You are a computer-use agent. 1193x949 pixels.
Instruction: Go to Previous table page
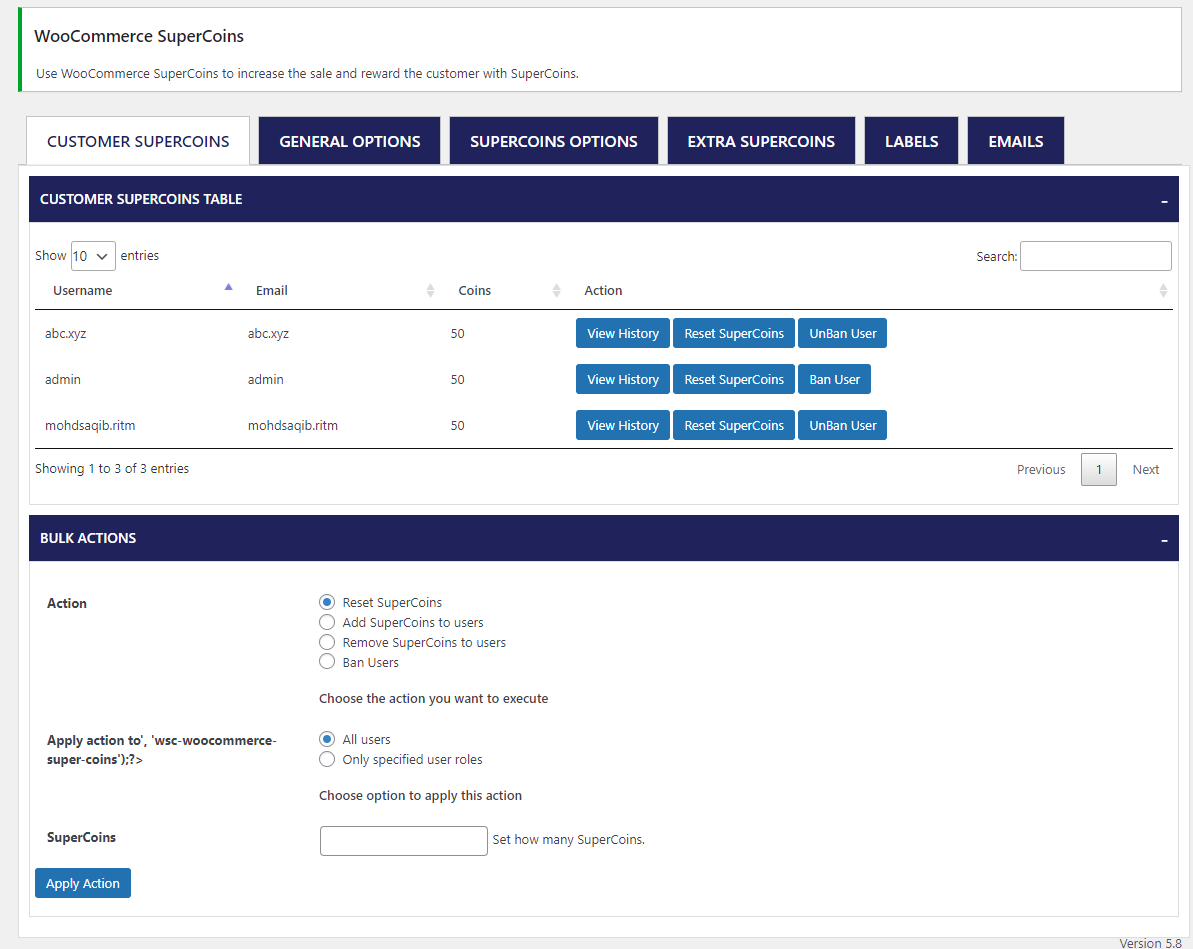(x=1041, y=470)
